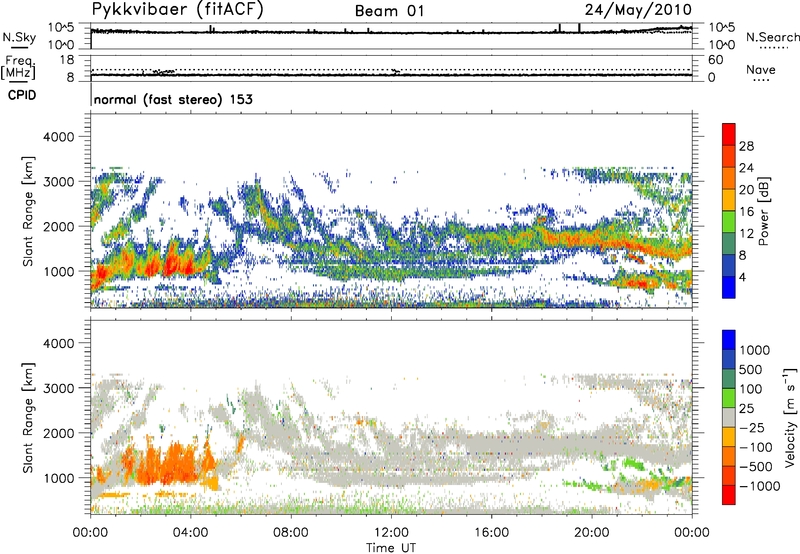Click the 'N.Search' legend label
The height and width of the screenshot is (554, 800).
pyautogui.click(x=773, y=37)
